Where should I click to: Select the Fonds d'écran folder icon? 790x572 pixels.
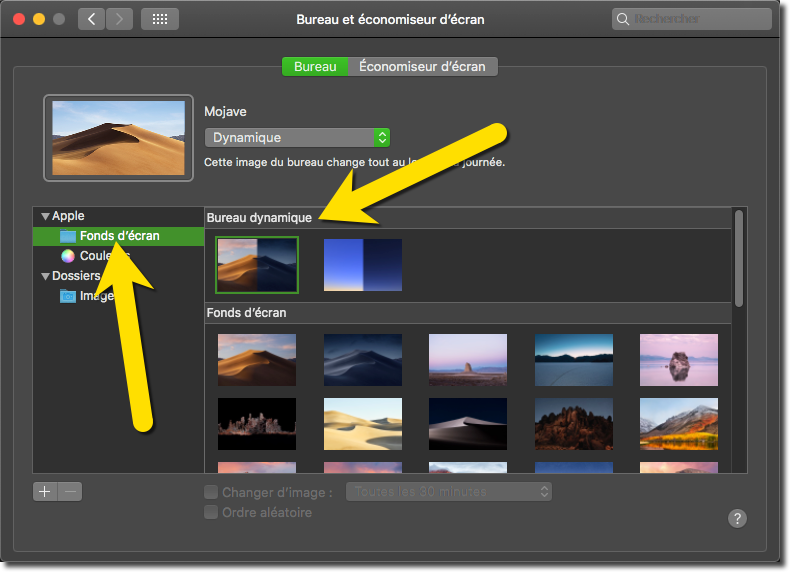(x=68, y=236)
